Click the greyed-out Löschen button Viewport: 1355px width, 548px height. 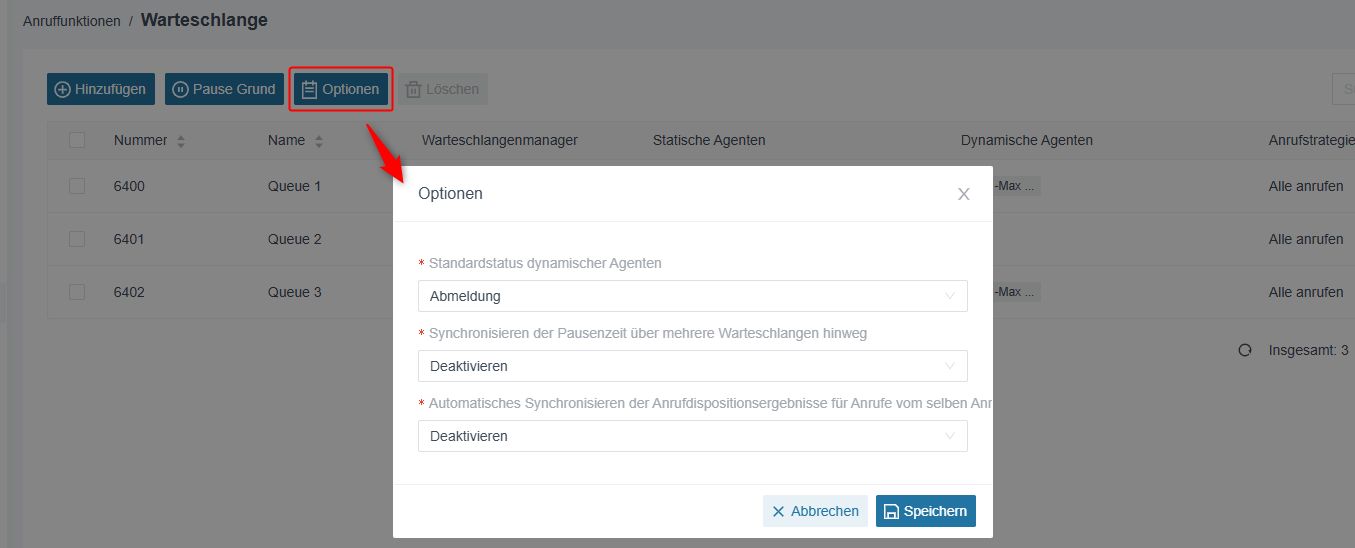pyautogui.click(x=442, y=89)
